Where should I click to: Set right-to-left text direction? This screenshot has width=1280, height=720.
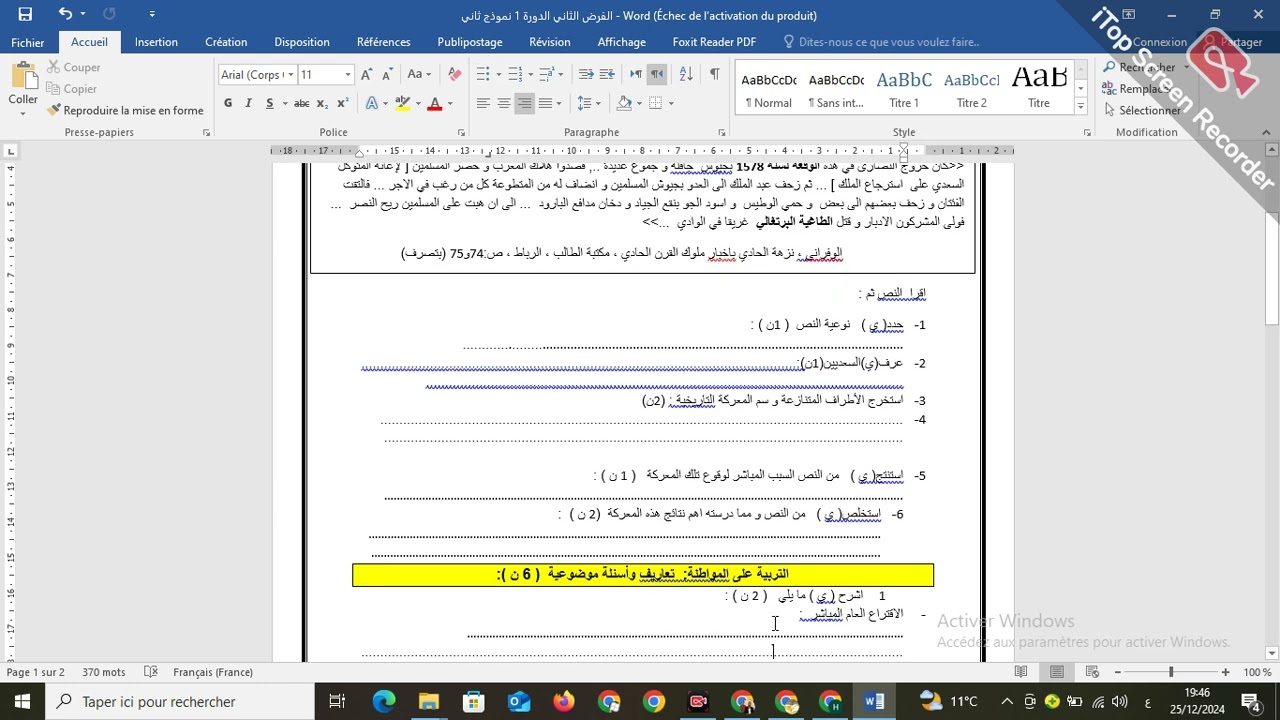click(x=657, y=75)
